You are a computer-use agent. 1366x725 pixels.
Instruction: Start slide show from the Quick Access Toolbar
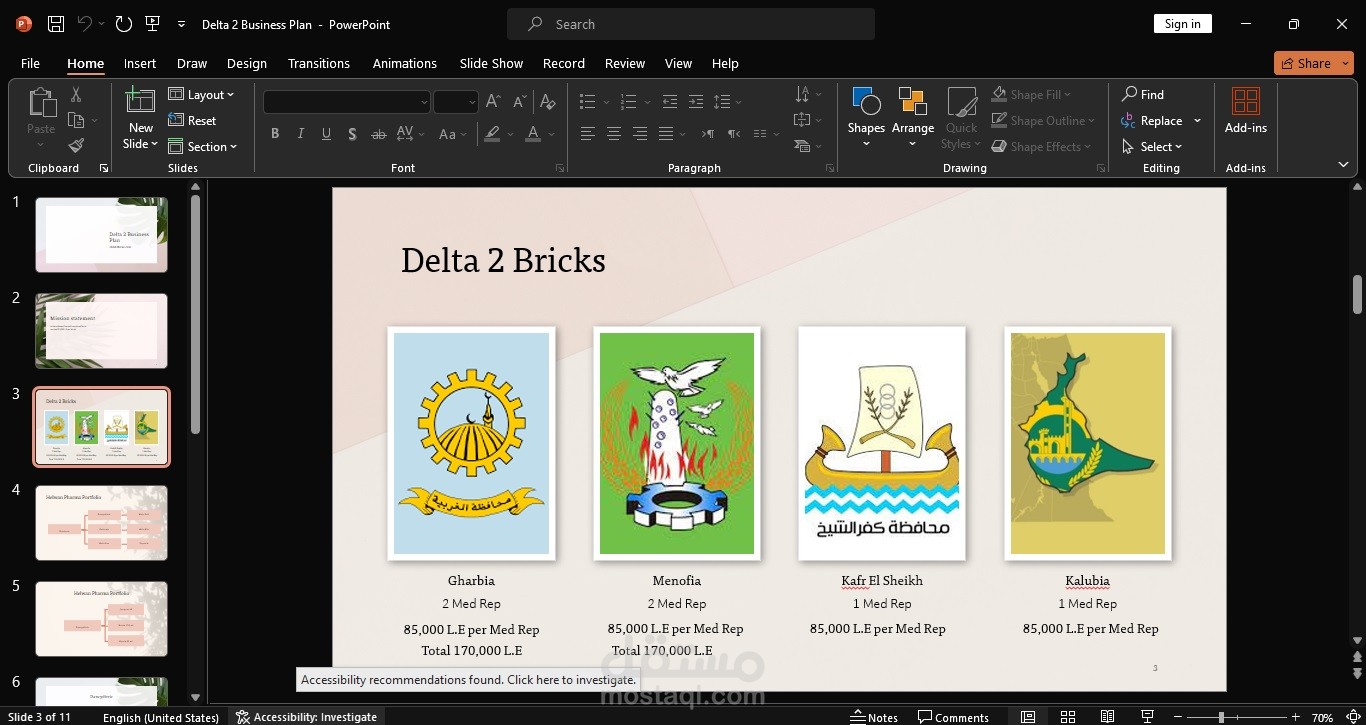point(152,24)
